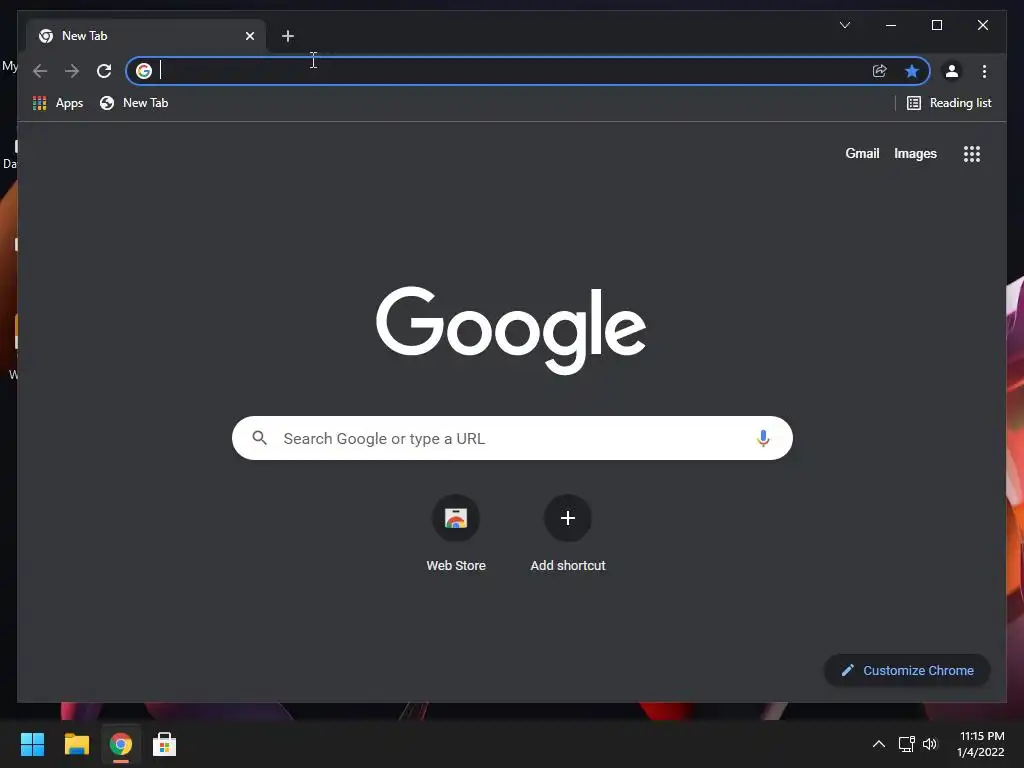Show hidden system tray icons

[x=879, y=744]
